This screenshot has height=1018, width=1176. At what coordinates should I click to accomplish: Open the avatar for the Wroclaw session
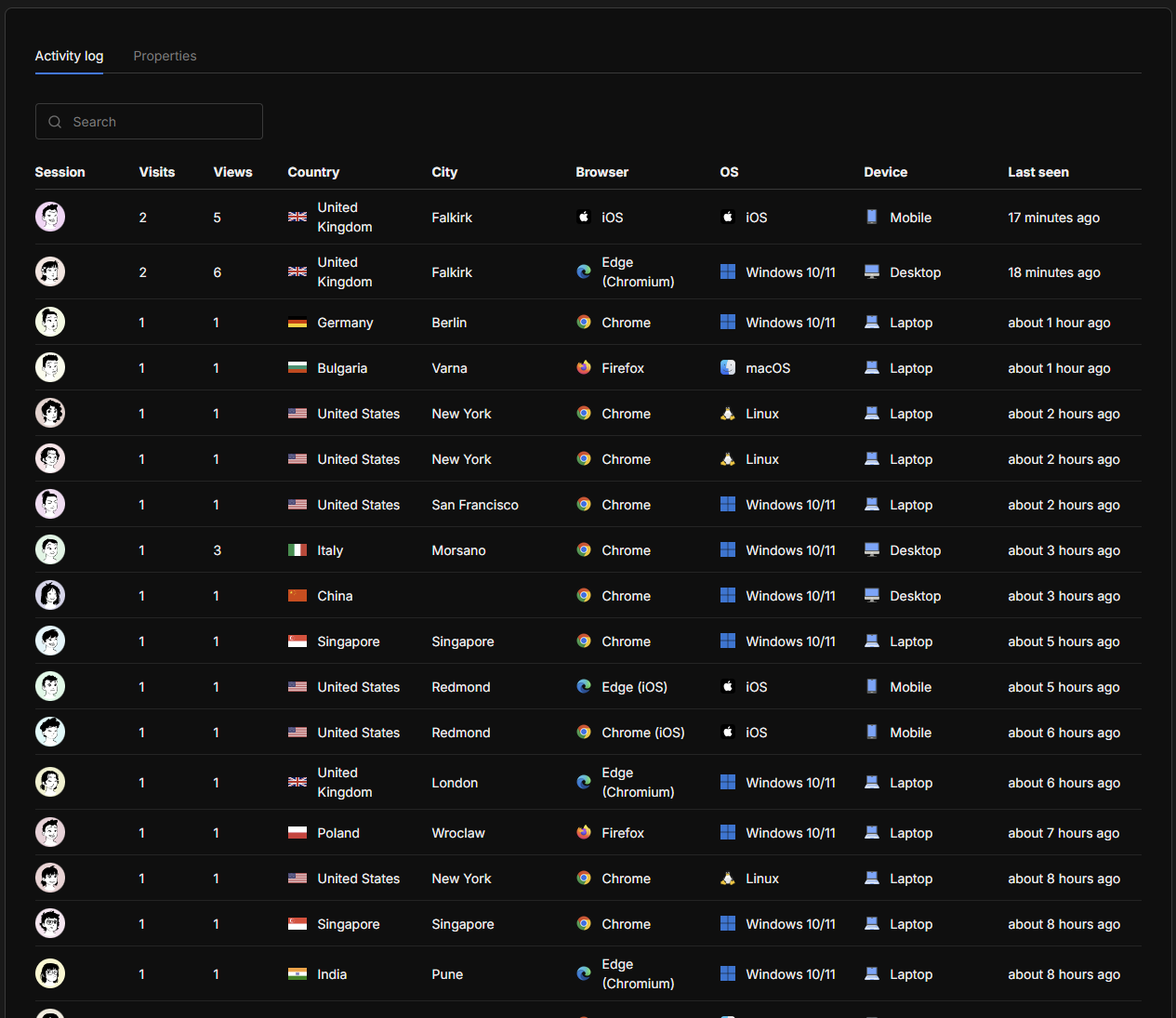[x=50, y=832]
